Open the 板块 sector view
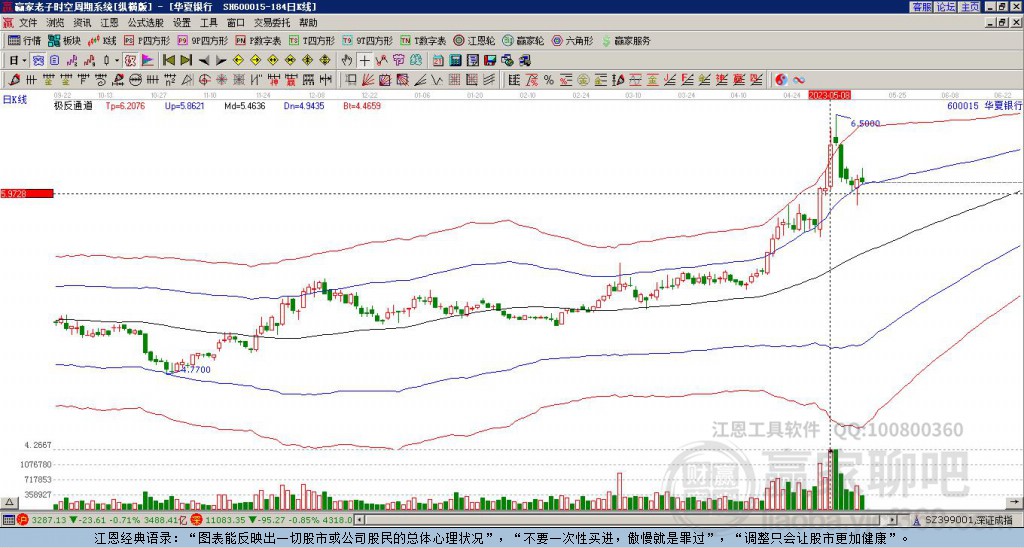 click(64, 40)
